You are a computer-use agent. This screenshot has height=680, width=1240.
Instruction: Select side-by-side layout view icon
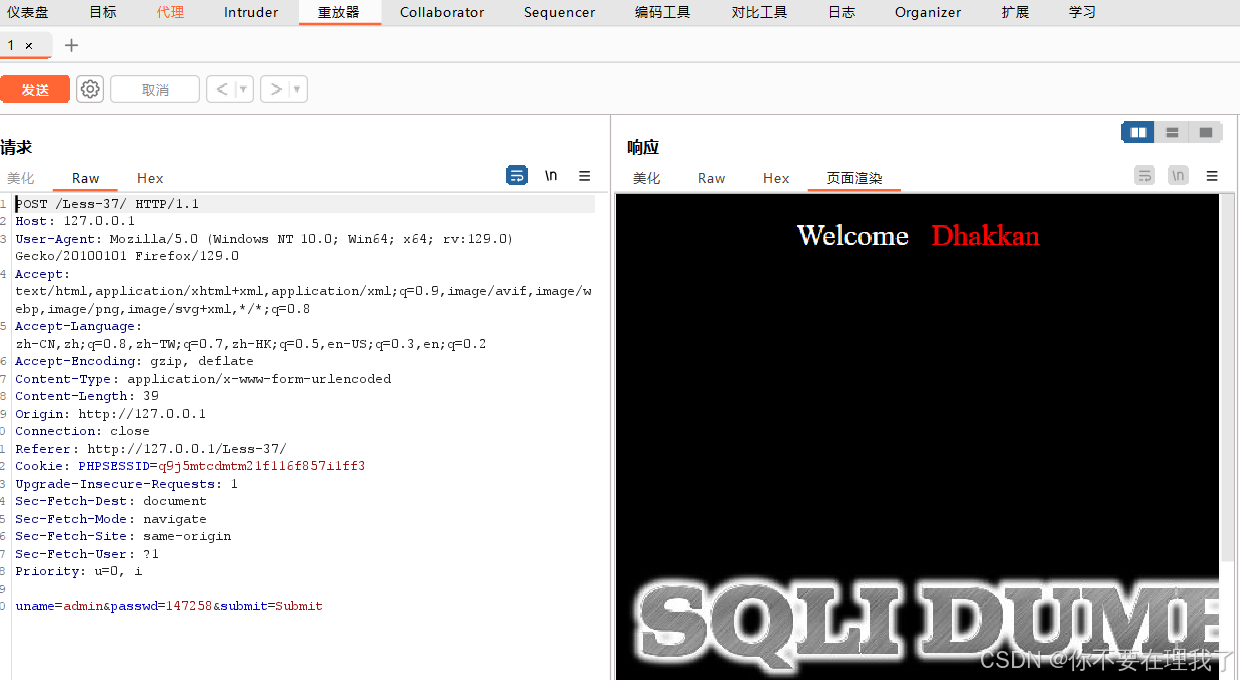pos(1138,132)
